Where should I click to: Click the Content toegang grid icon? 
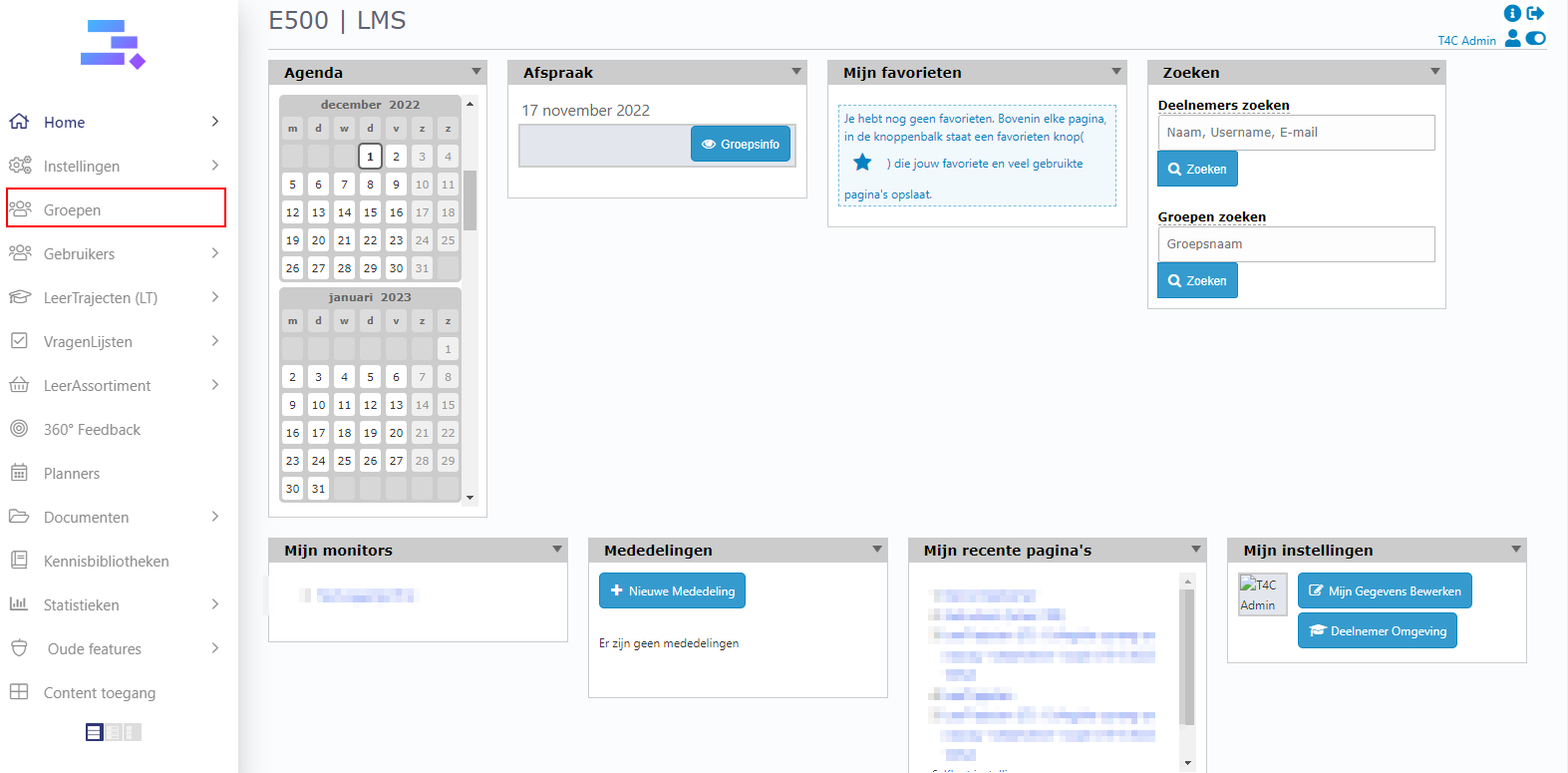coord(19,692)
